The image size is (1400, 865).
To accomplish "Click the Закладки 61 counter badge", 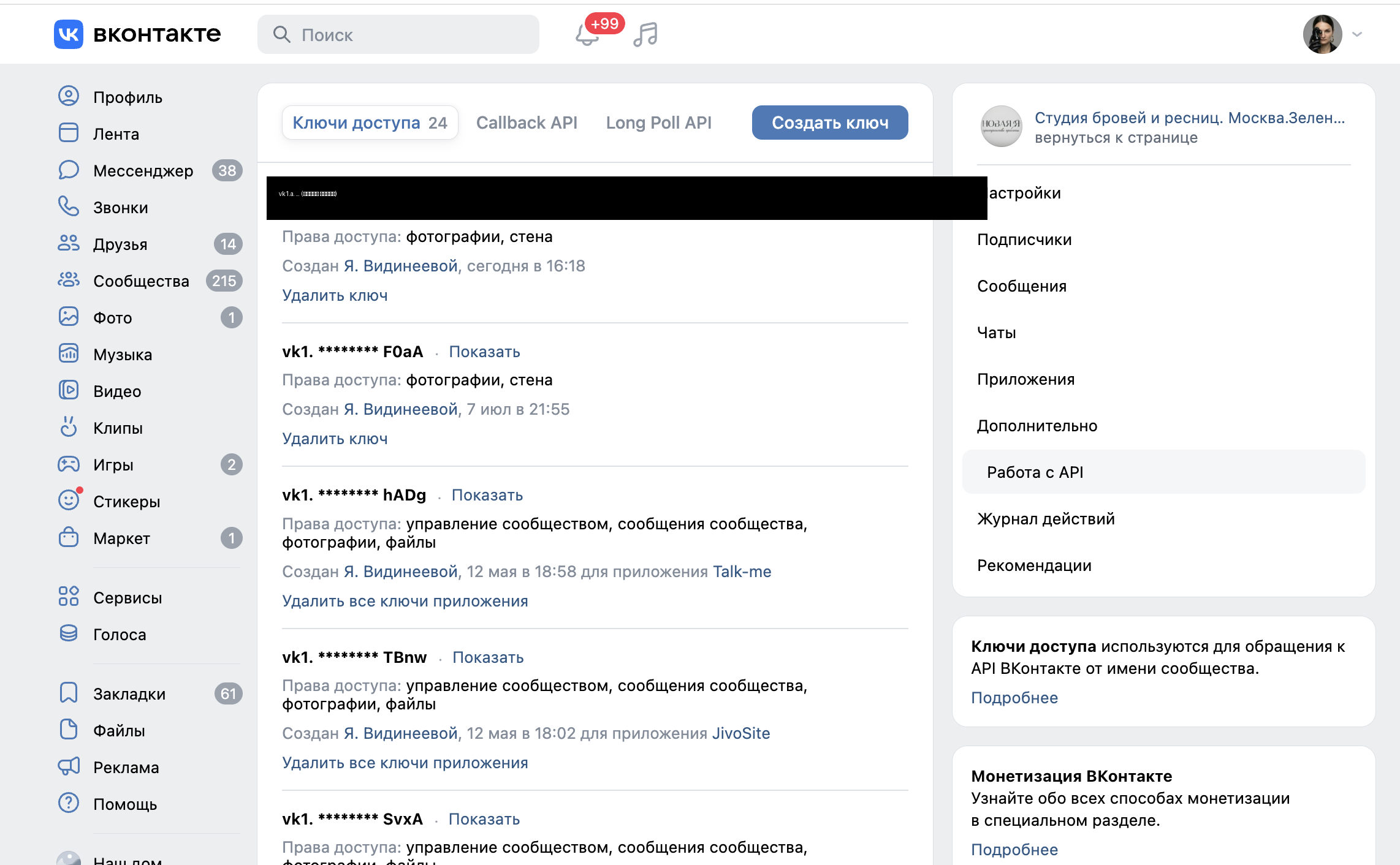I will click(229, 693).
